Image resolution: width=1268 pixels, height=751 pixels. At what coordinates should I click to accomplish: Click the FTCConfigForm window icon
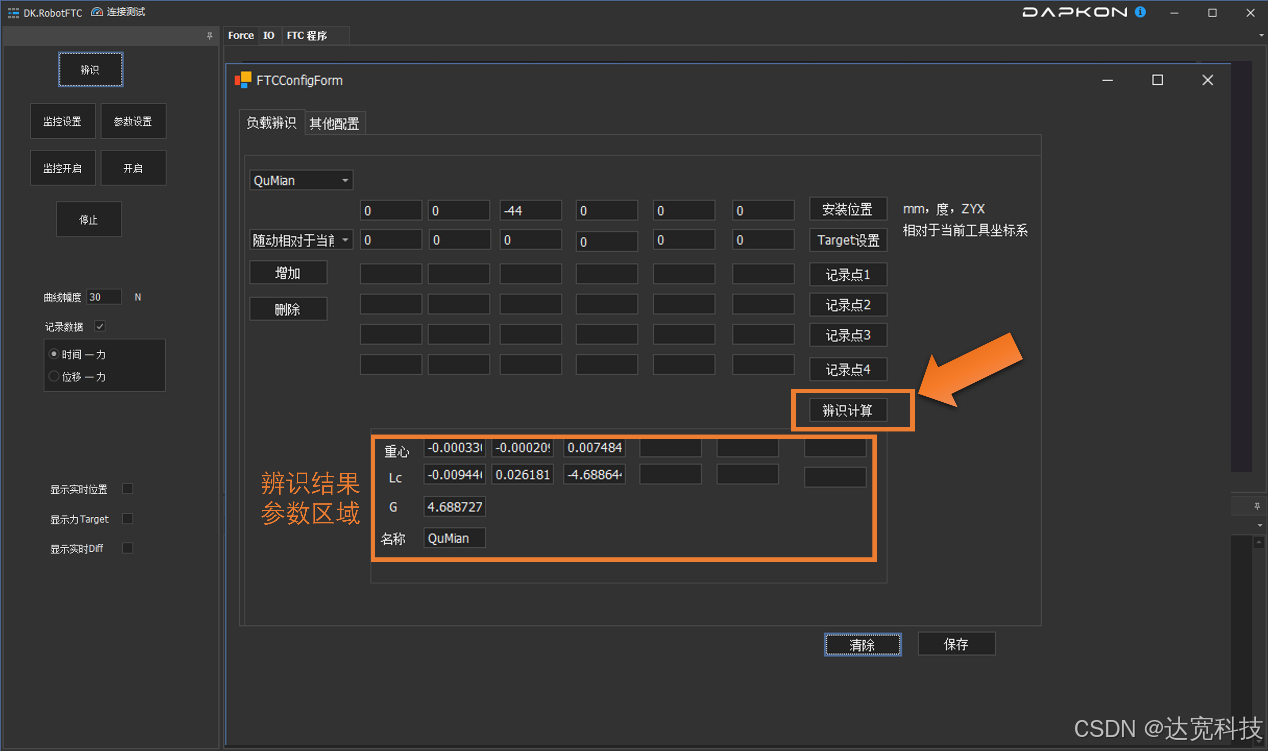point(243,80)
